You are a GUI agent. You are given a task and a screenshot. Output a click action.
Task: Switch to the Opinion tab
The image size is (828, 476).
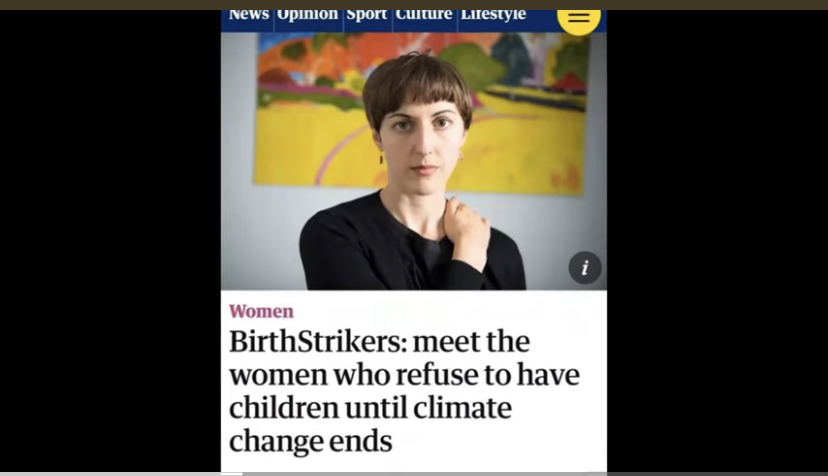click(x=307, y=16)
